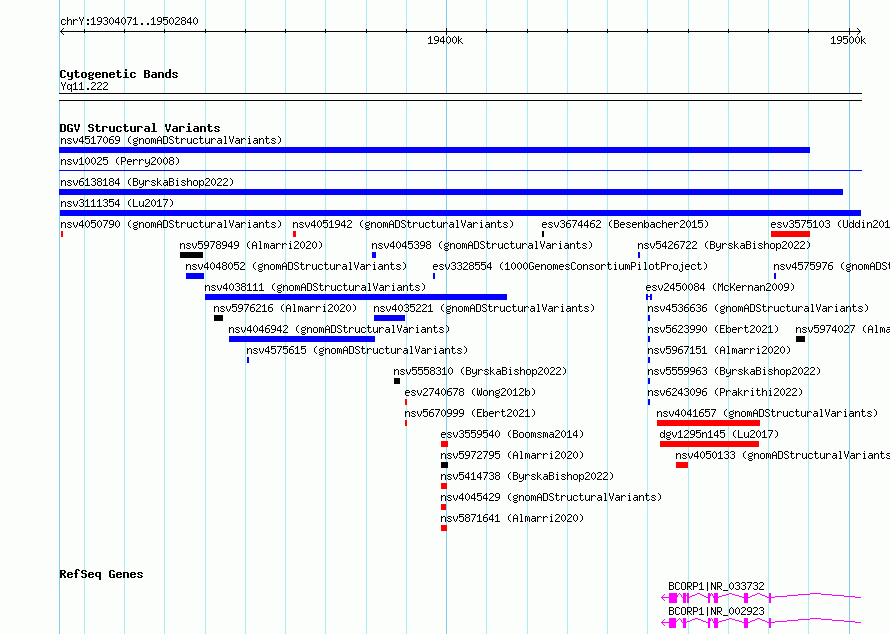Click nsv5871641 (Almarri2020) label

pyautogui.click(x=512, y=518)
